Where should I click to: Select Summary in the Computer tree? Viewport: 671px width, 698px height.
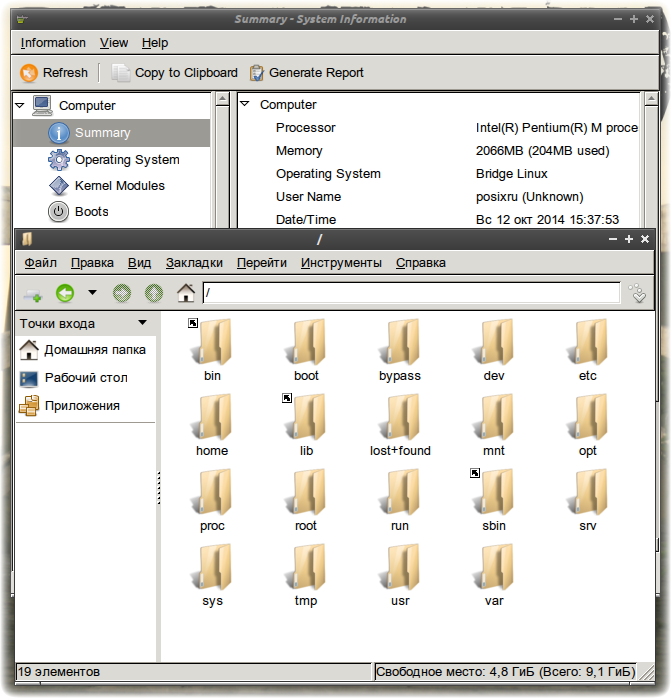point(111,133)
